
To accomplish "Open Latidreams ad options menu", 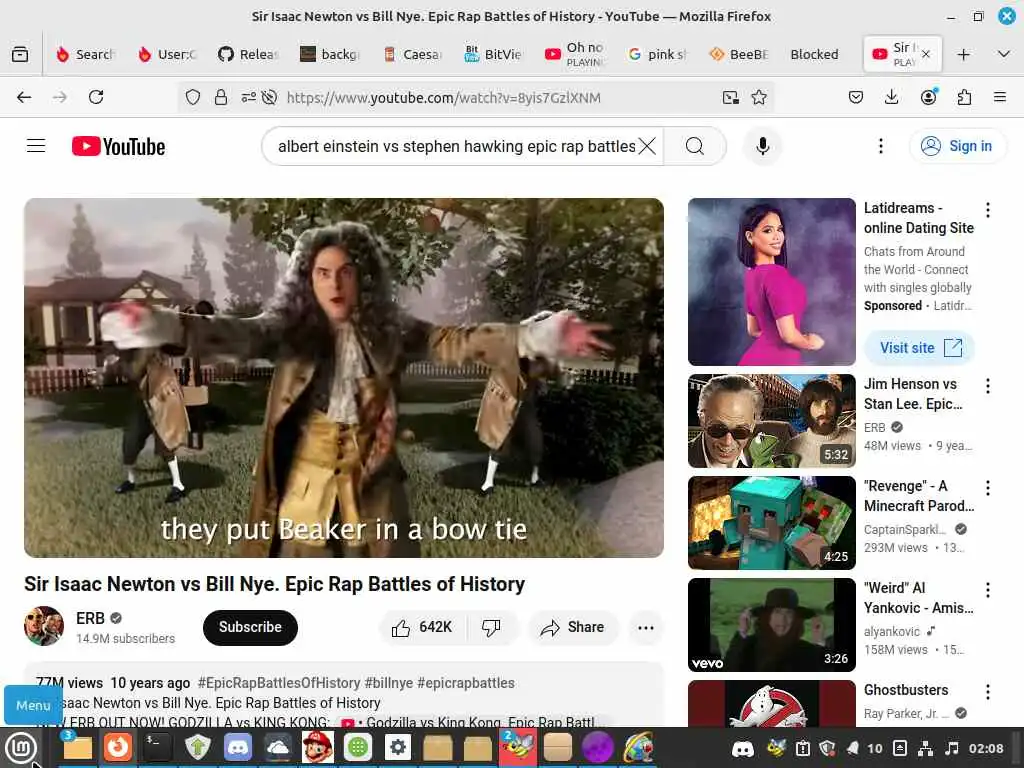I will (x=987, y=210).
